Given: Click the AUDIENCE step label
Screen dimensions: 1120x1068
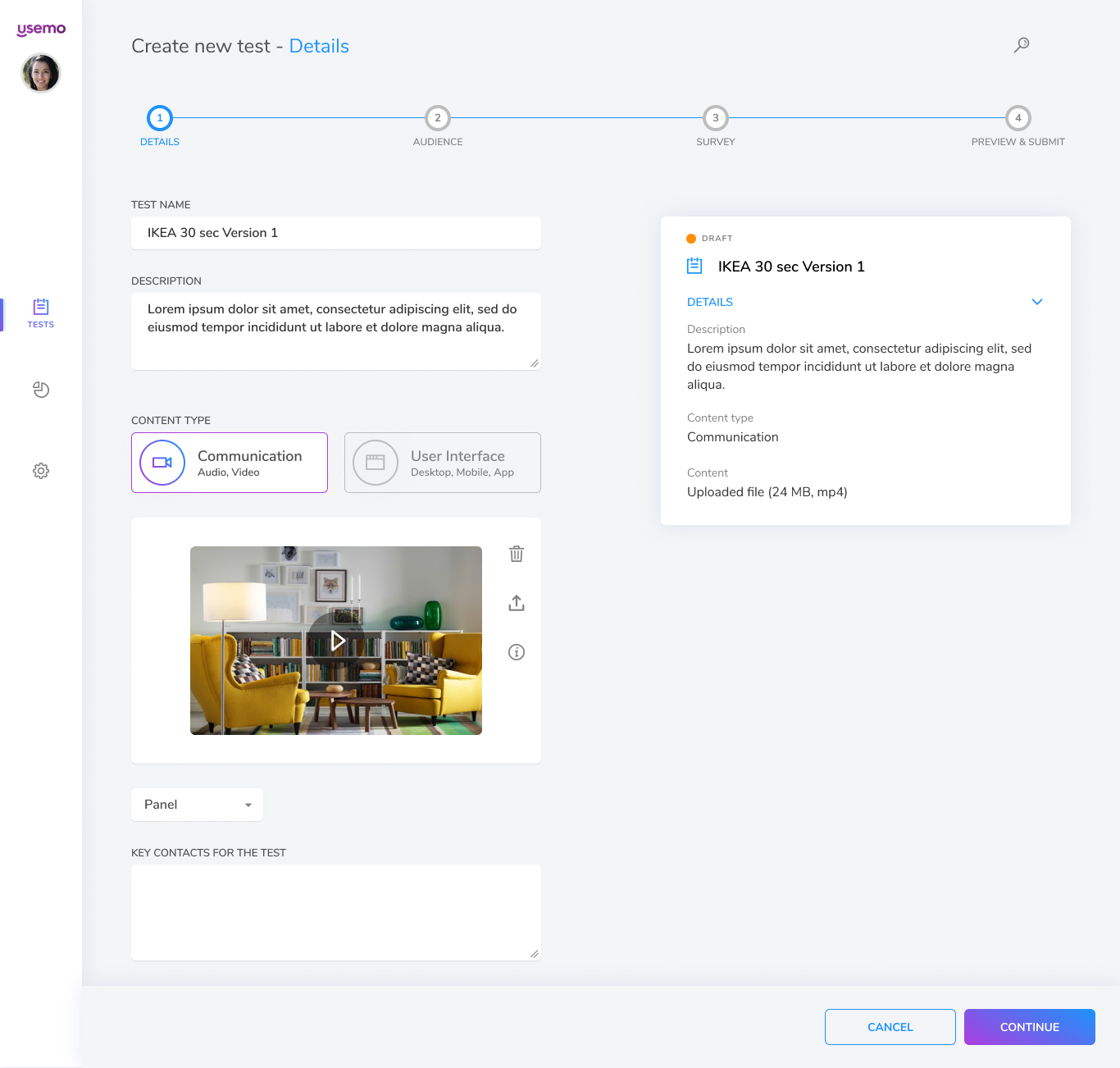Looking at the screenshot, I should (x=438, y=142).
